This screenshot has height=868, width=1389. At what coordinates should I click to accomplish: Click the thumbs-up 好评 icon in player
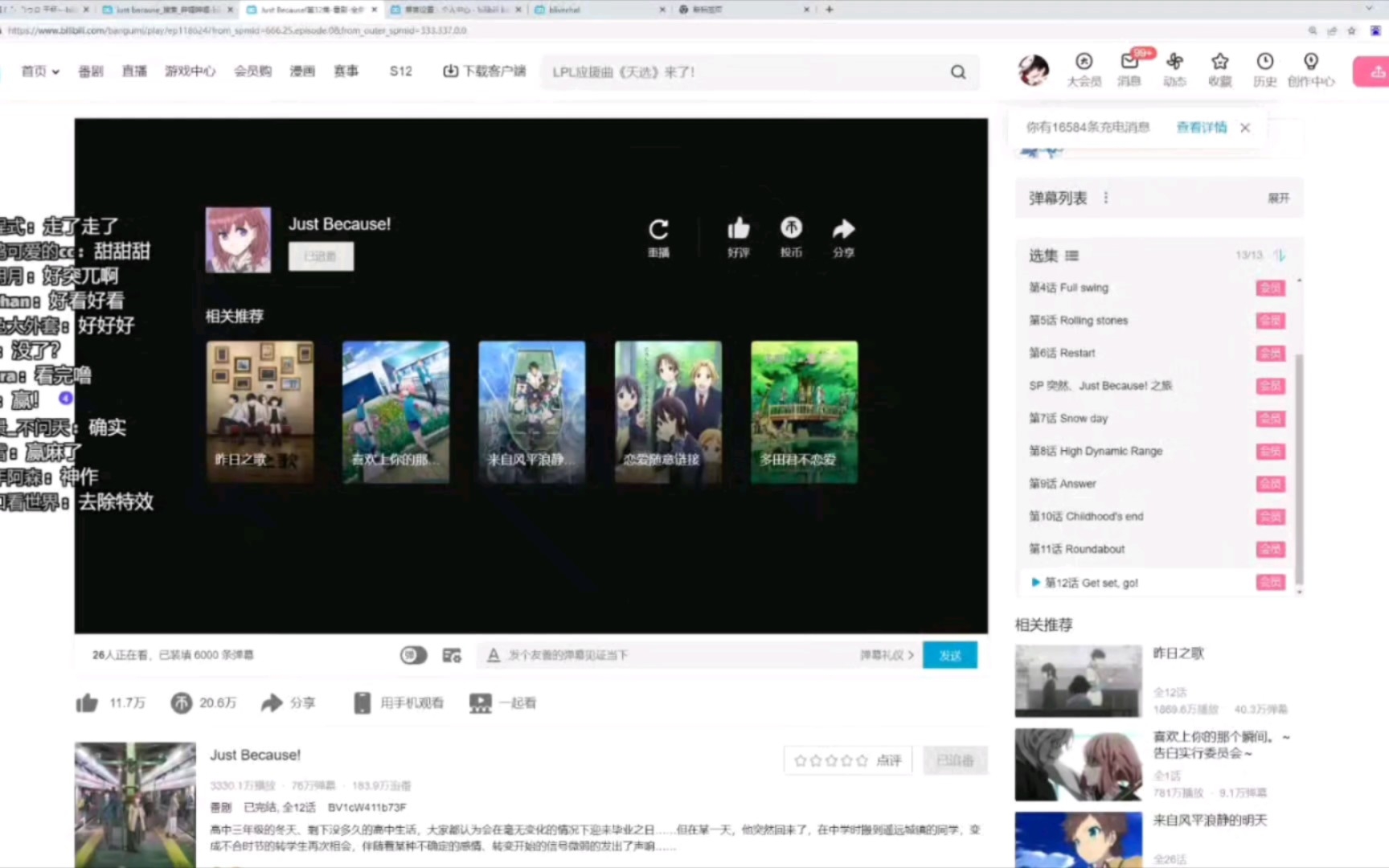(738, 229)
